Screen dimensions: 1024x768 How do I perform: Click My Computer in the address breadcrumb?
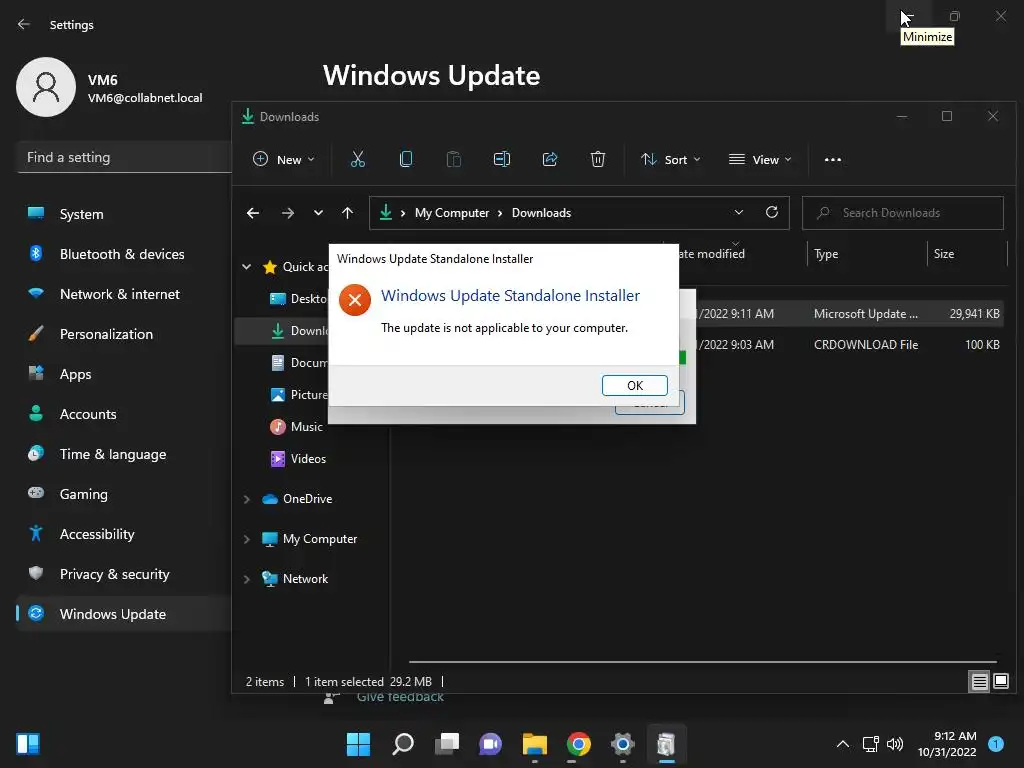click(x=452, y=213)
